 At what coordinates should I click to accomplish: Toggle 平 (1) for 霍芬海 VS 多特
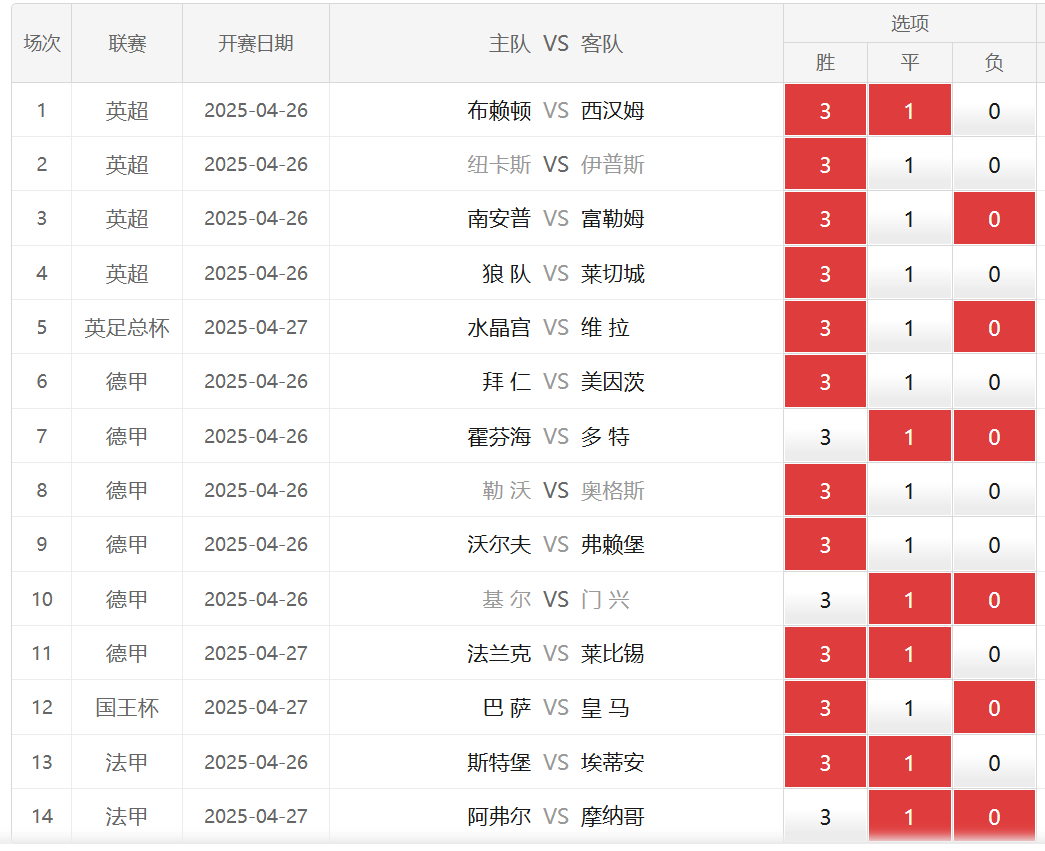click(x=910, y=436)
